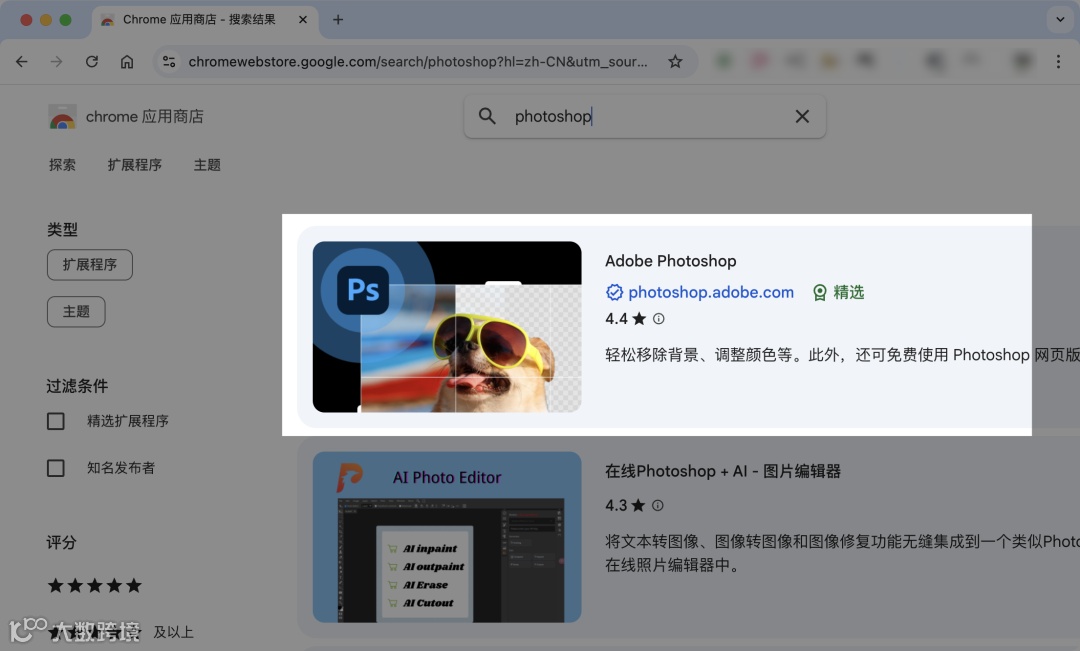Click the 类型 heading

tap(62, 229)
